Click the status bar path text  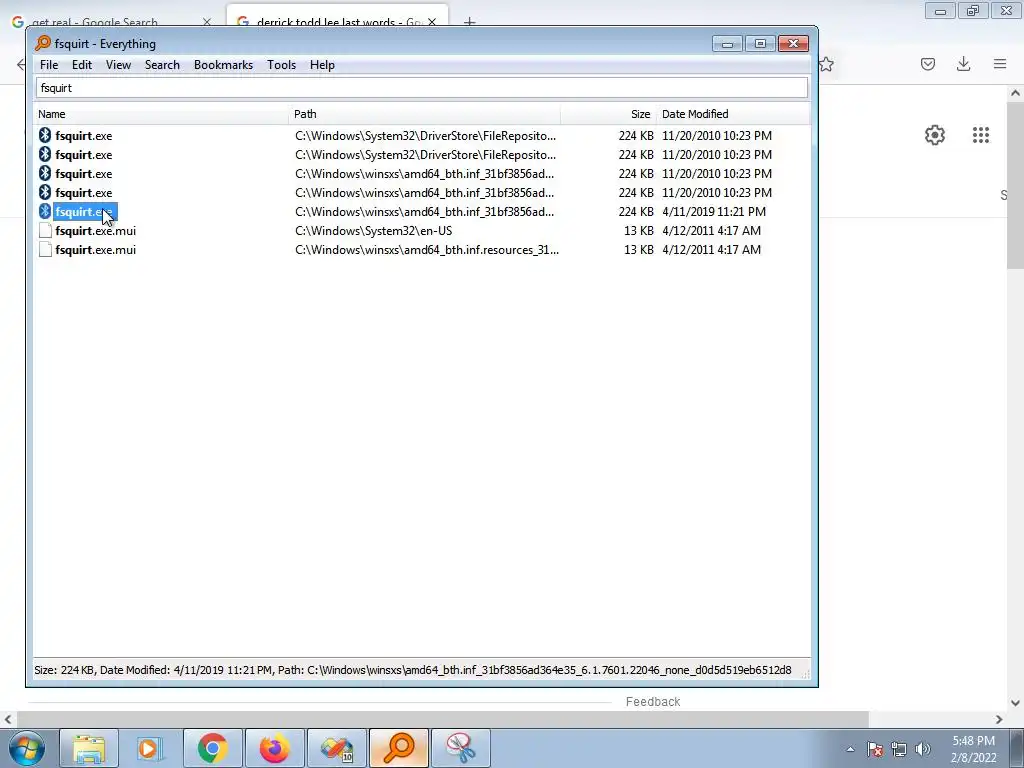pyautogui.click(x=549, y=670)
